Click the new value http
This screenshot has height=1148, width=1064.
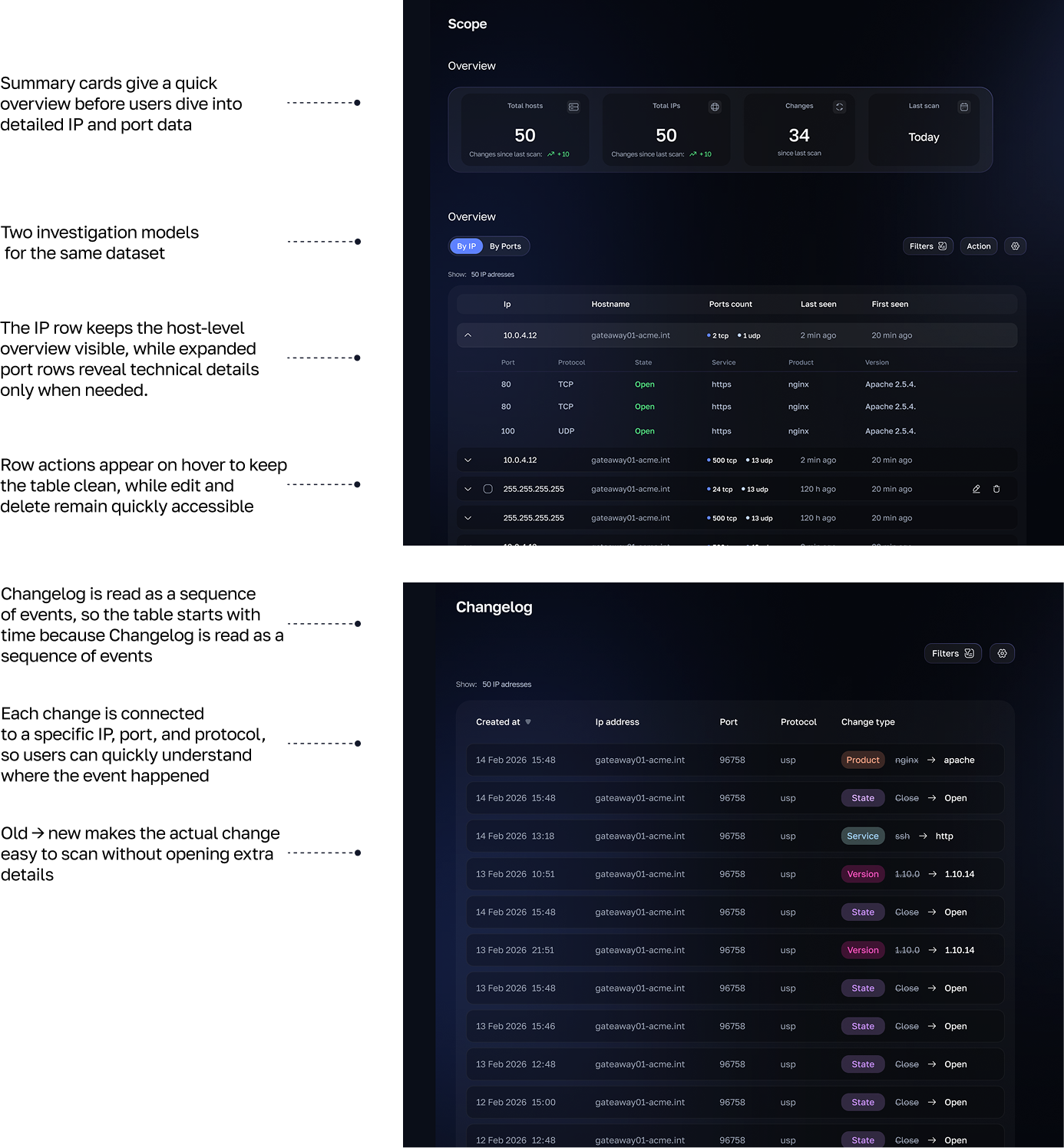click(x=944, y=836)
